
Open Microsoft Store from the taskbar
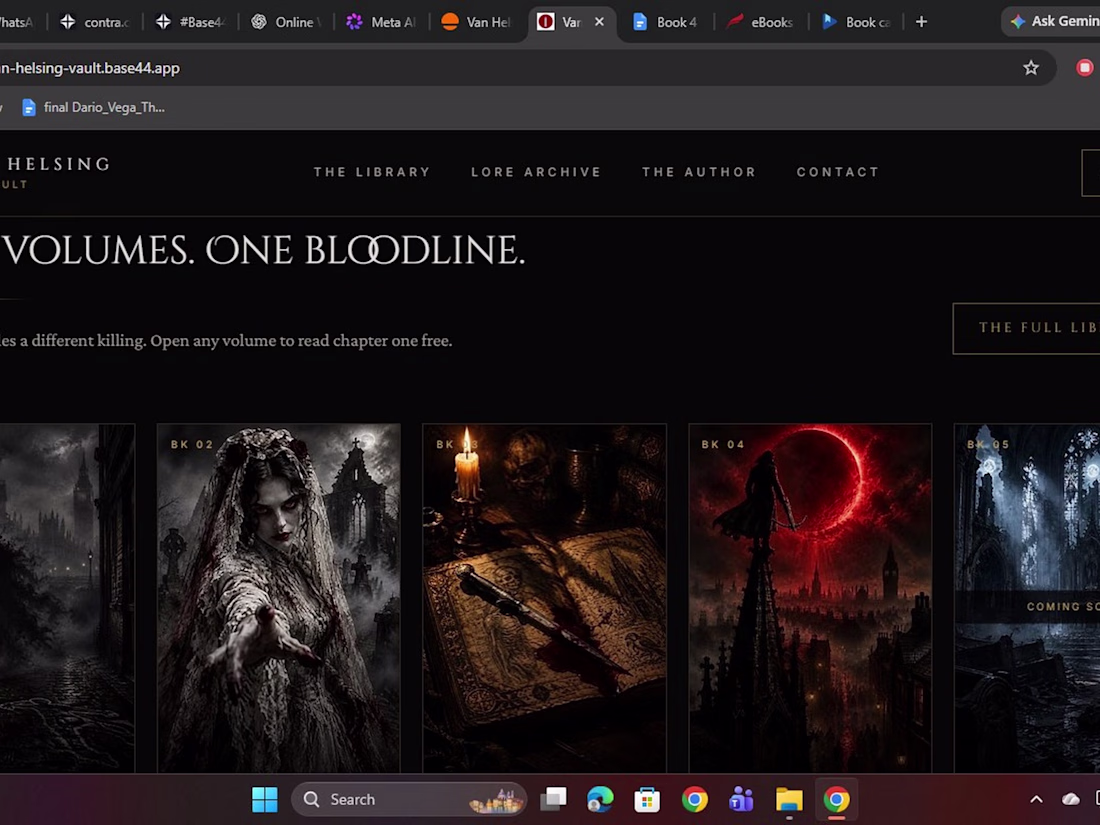pos(647,799)
